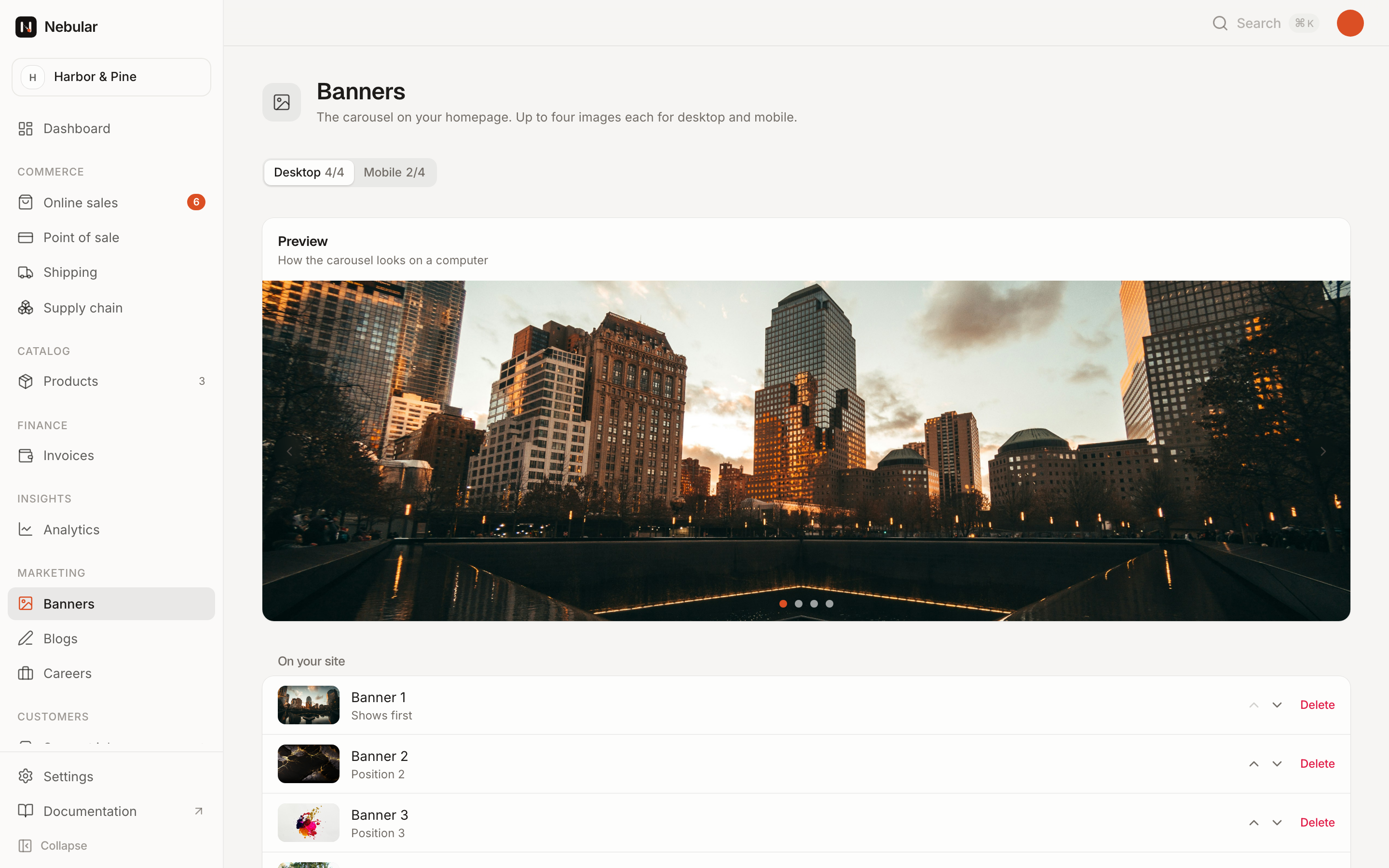Click the Shipping truck icon

(25, 272)
